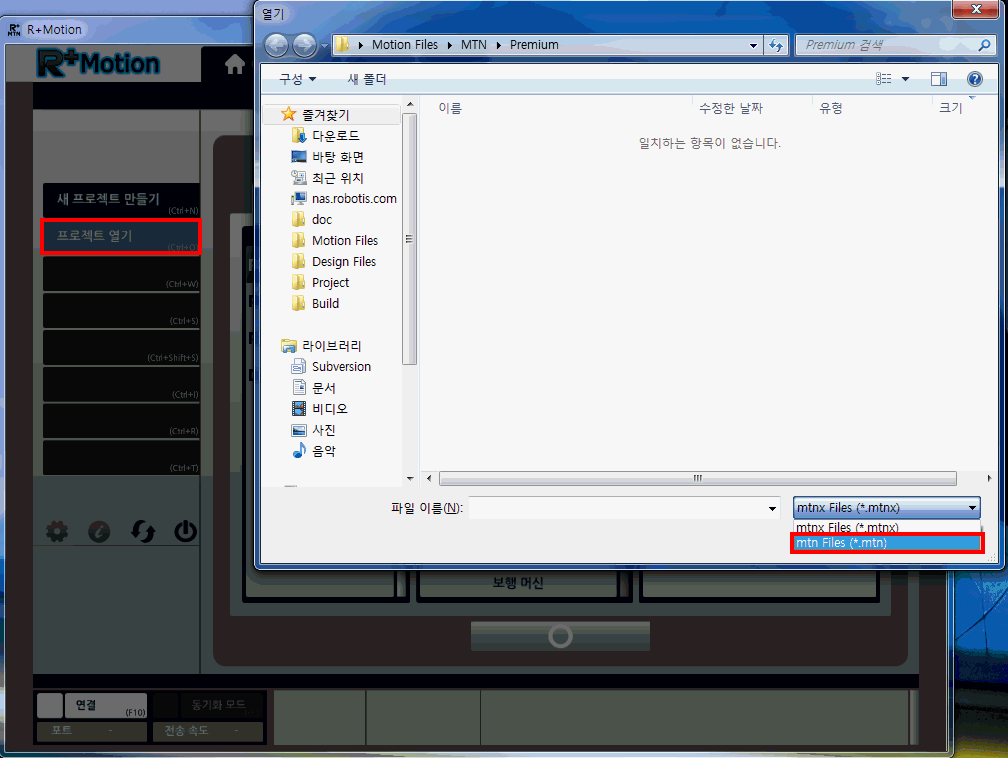The image size is (1008, 758).
Task: Click the back navigation arrow
Action: [277, 45]
